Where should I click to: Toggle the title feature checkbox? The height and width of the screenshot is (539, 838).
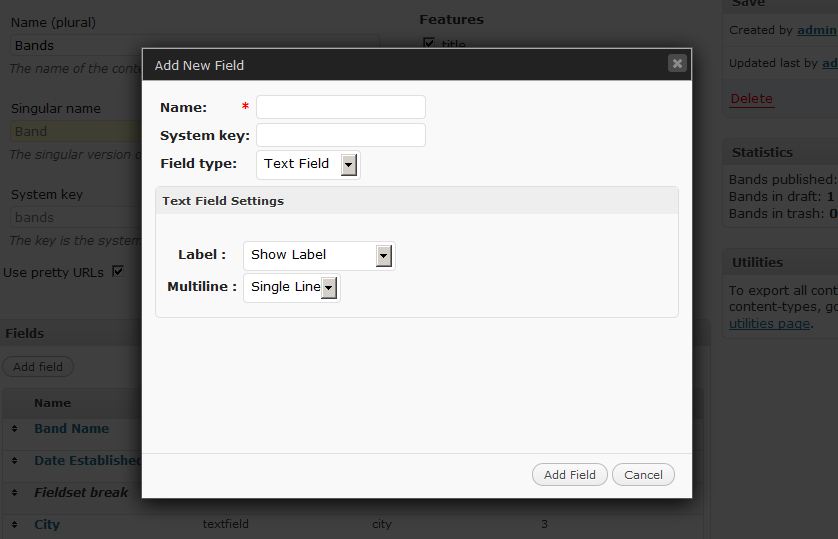pos(429,42)
